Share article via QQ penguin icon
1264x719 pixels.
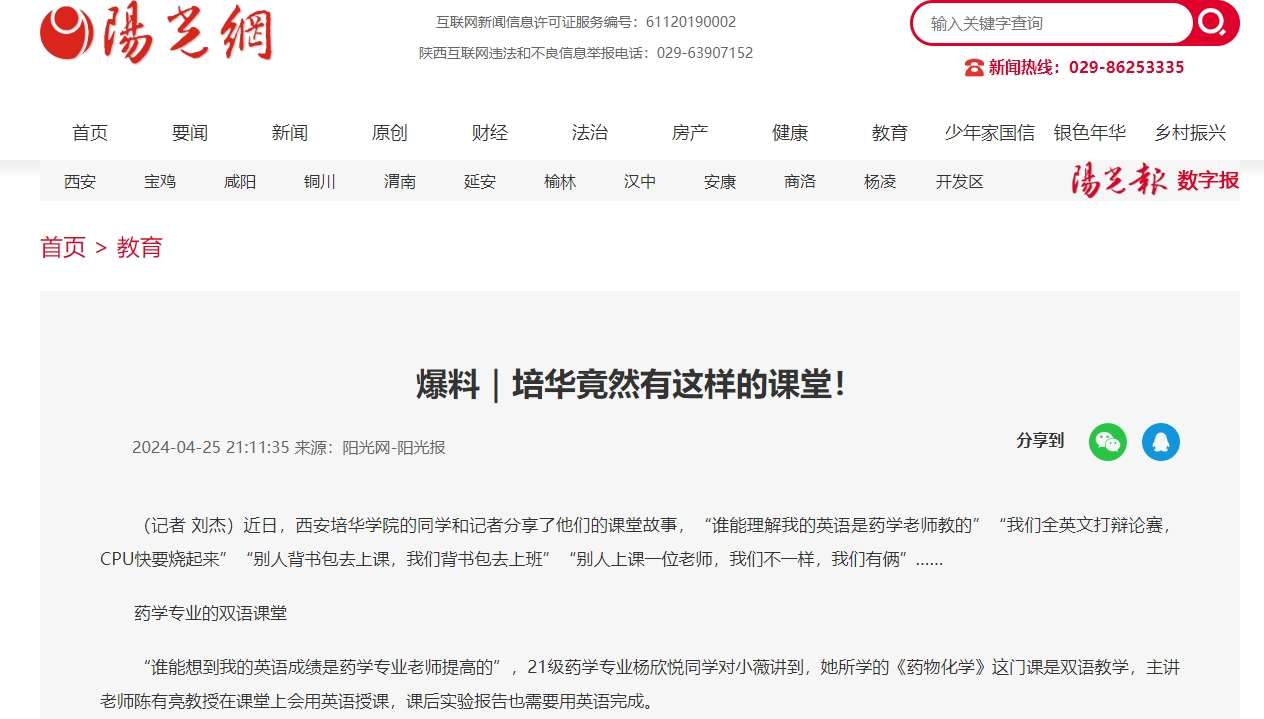[1160, 441]
